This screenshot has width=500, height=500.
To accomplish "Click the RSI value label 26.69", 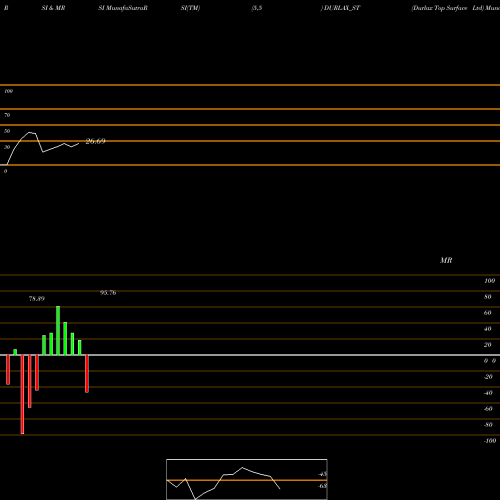I will [96, 141].
